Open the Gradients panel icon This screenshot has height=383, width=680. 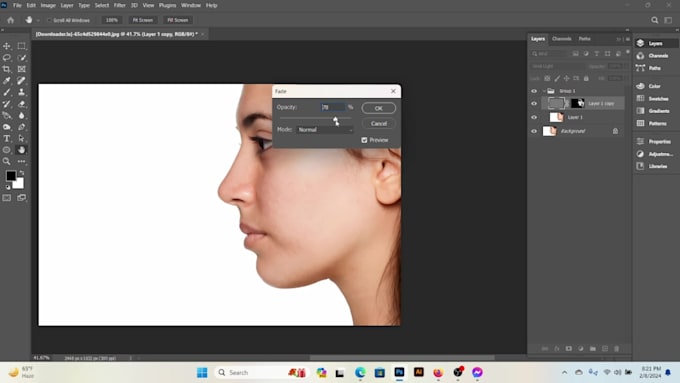(640, 111)
